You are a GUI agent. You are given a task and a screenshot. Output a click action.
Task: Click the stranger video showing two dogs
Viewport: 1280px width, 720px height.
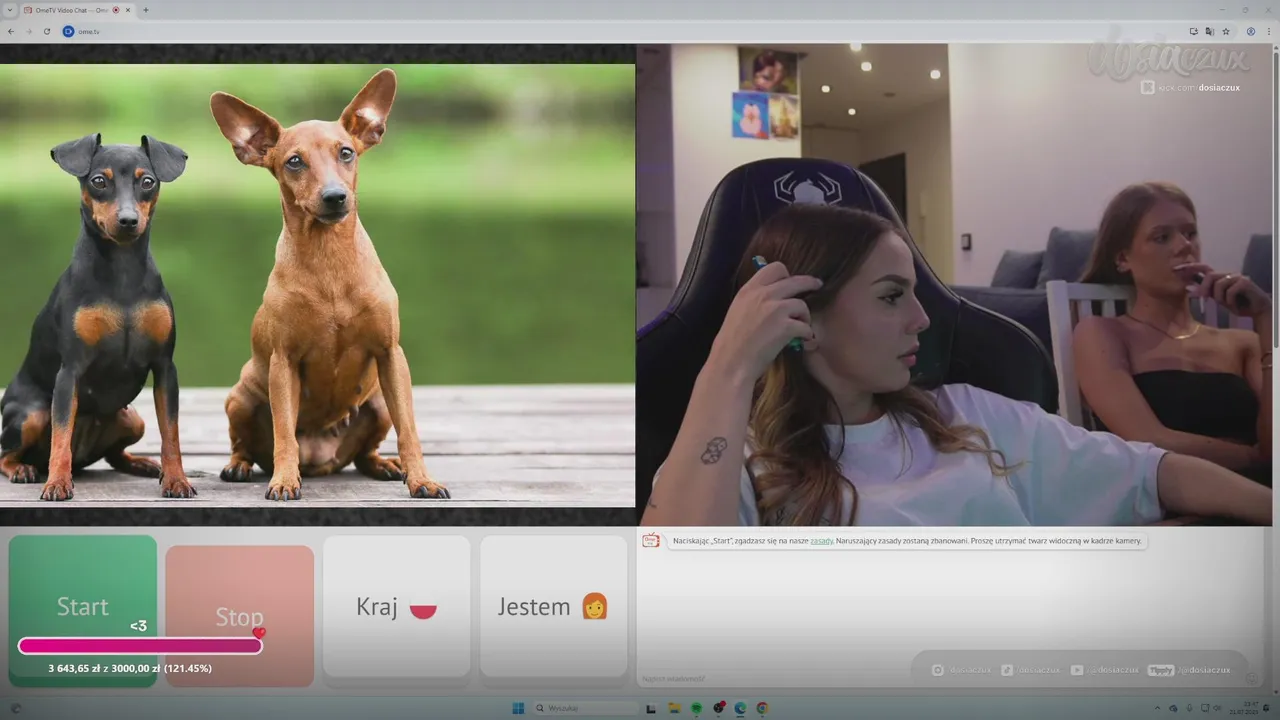click(317, 285)
